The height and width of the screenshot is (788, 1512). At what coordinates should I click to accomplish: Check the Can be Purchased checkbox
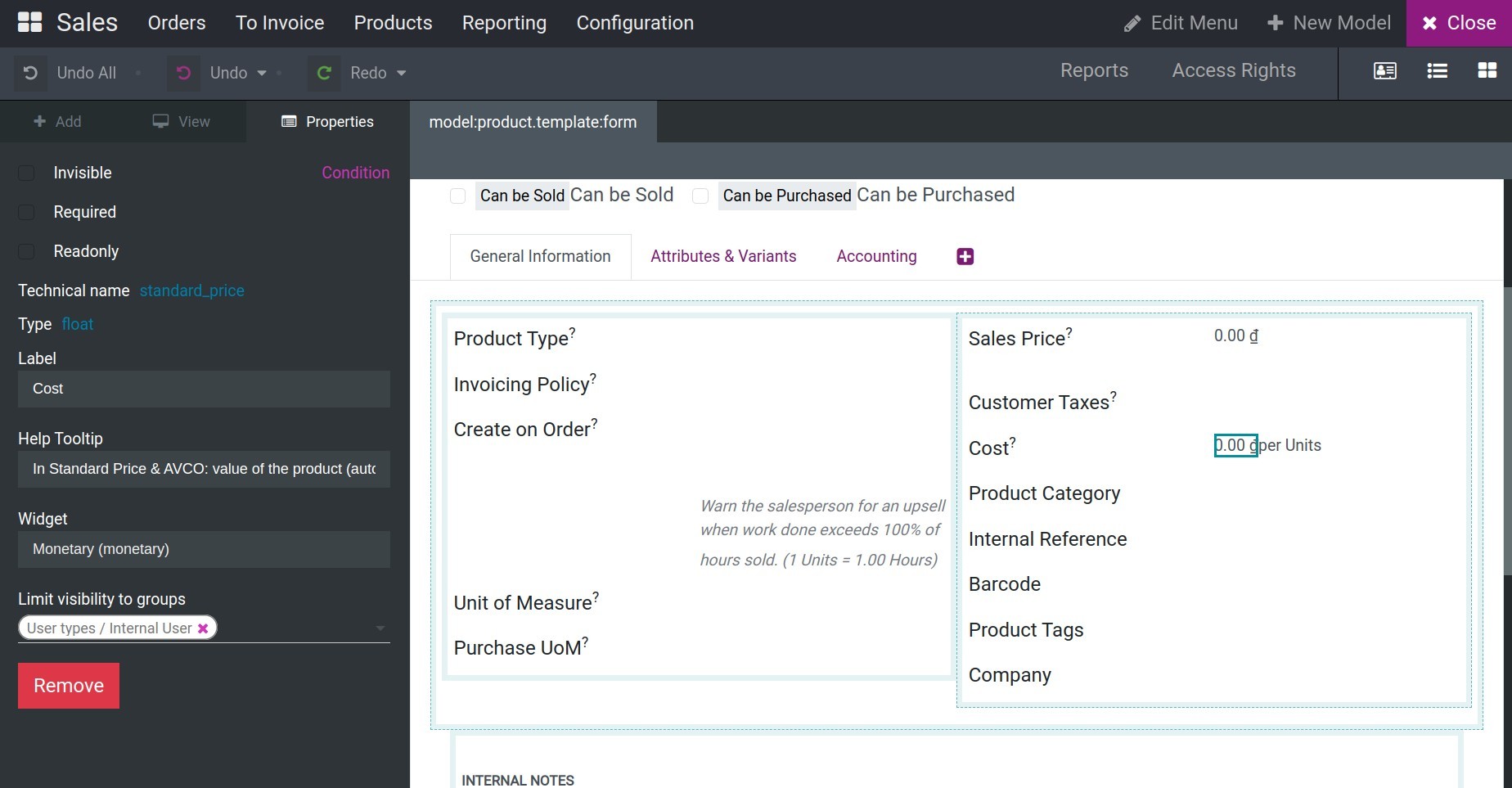click(700, 196)
